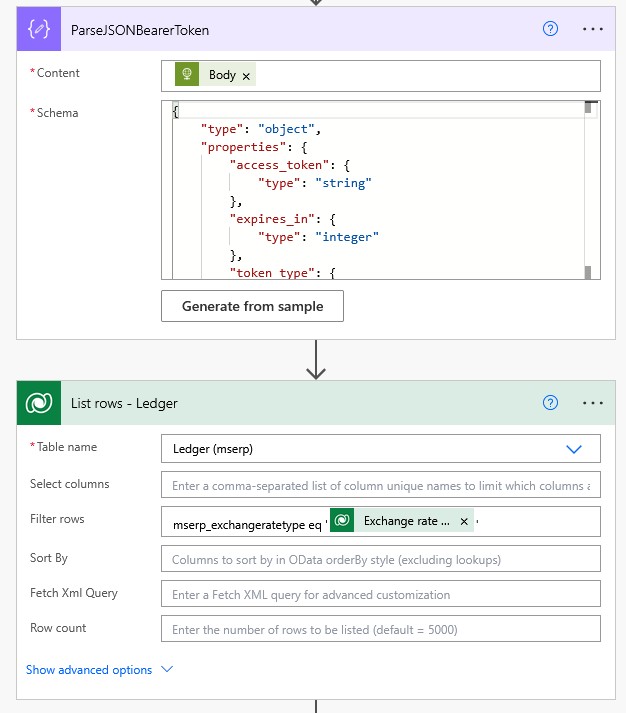Click Generate from sample button
This screenshot has height=713, width=626.
click(x=252, y=306)
